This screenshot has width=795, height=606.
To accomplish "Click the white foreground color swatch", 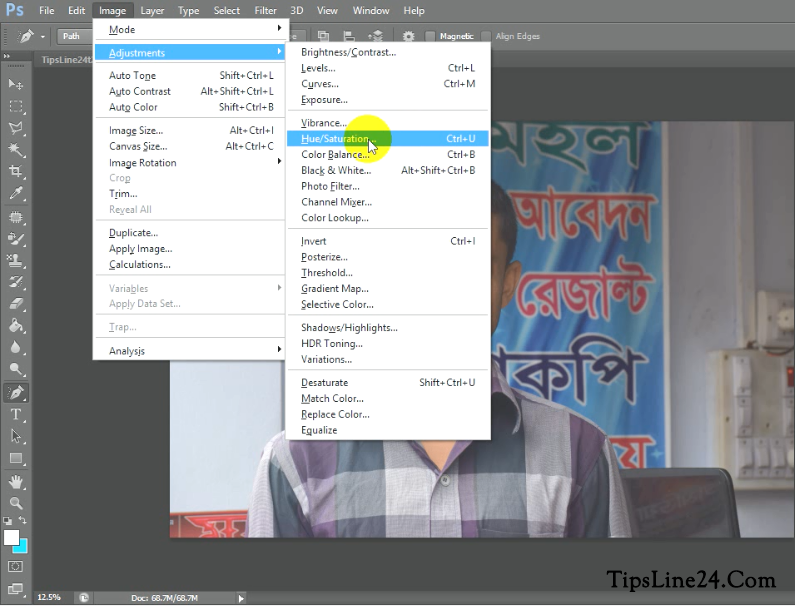I will point(12,538).
